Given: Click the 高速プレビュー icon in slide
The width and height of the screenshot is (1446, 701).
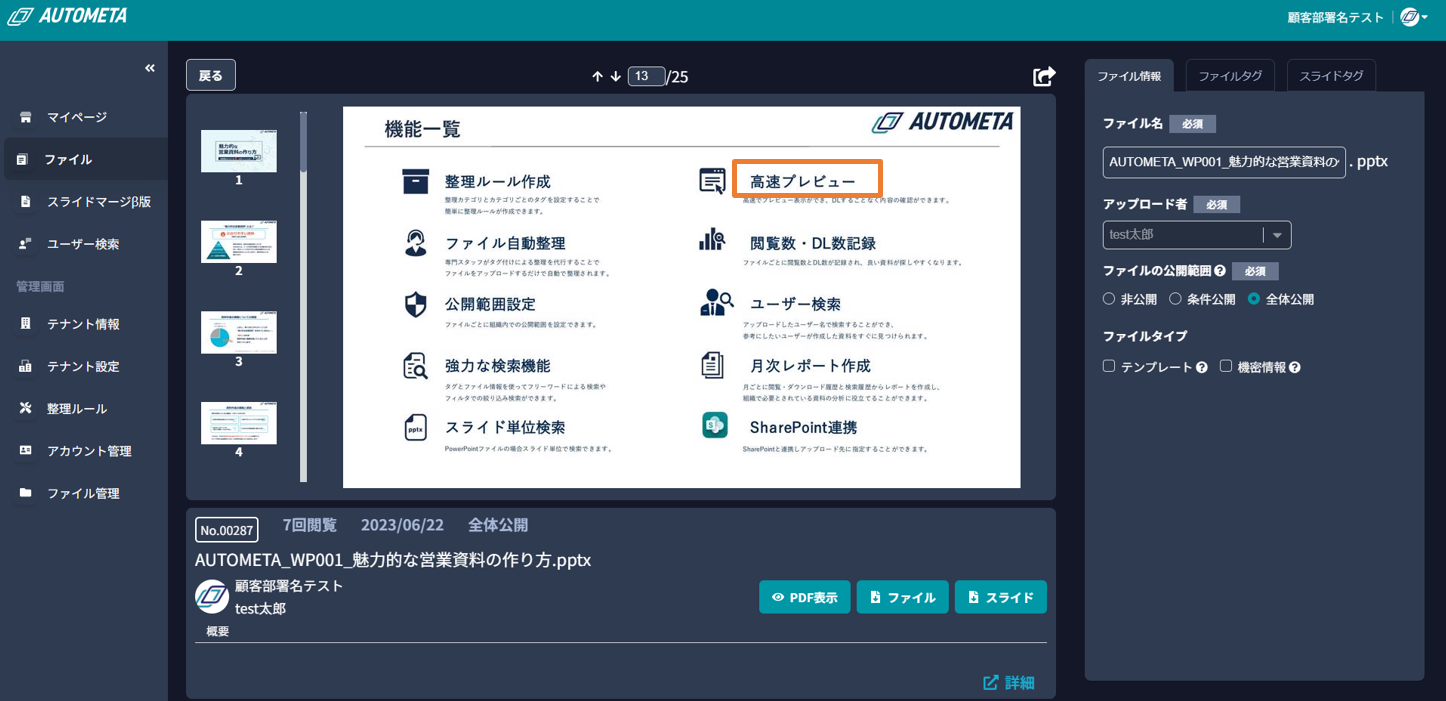Looking at the screenshot, I should (713, 181).
